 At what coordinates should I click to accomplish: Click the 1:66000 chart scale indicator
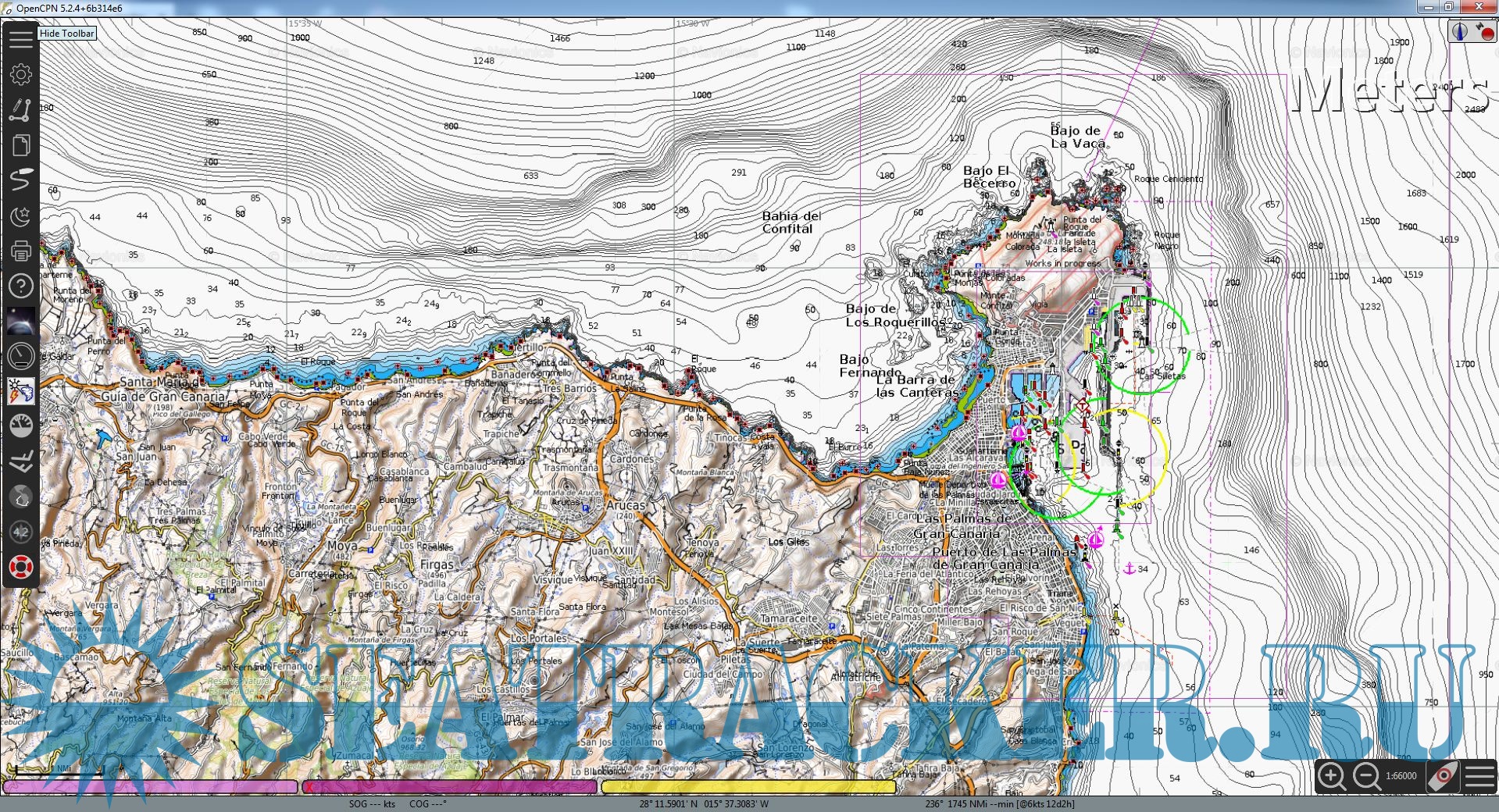[x=1401, y=776]
